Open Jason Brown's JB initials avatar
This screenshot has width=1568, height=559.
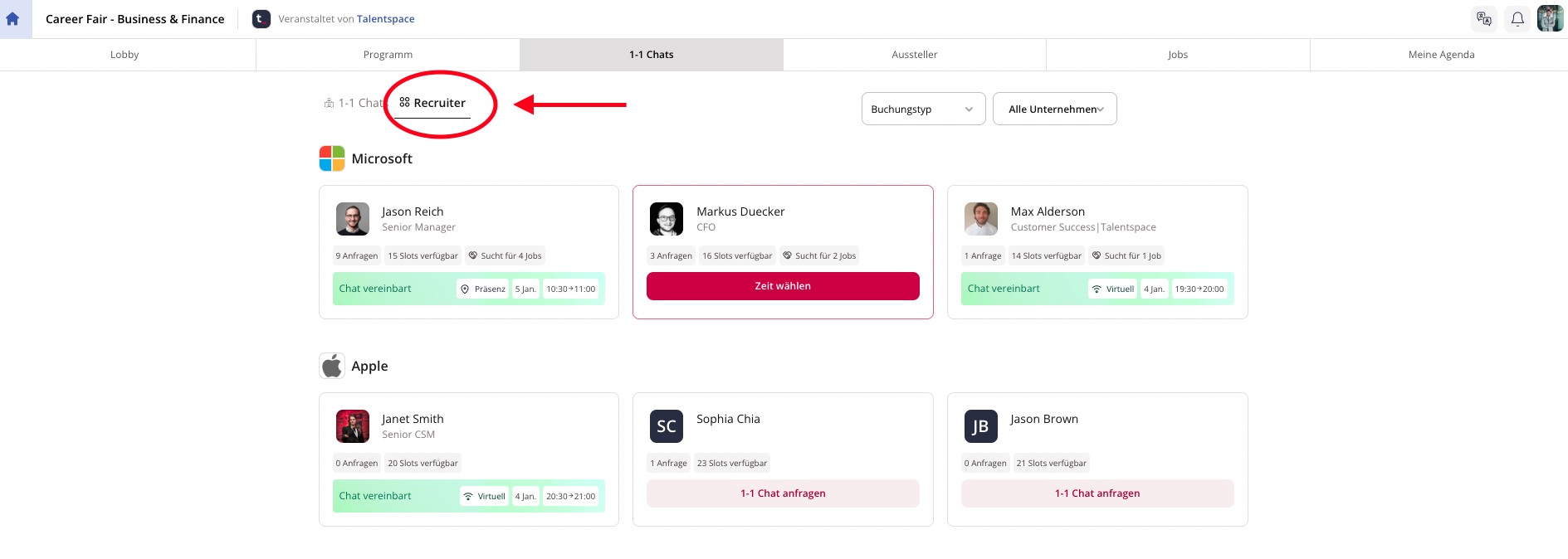click(x=981, y=426)
